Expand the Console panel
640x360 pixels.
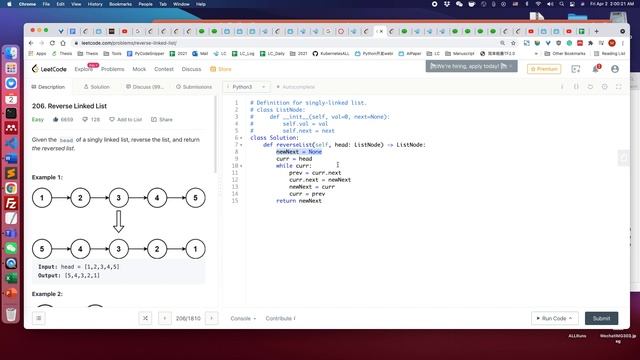tap(243, 318)
